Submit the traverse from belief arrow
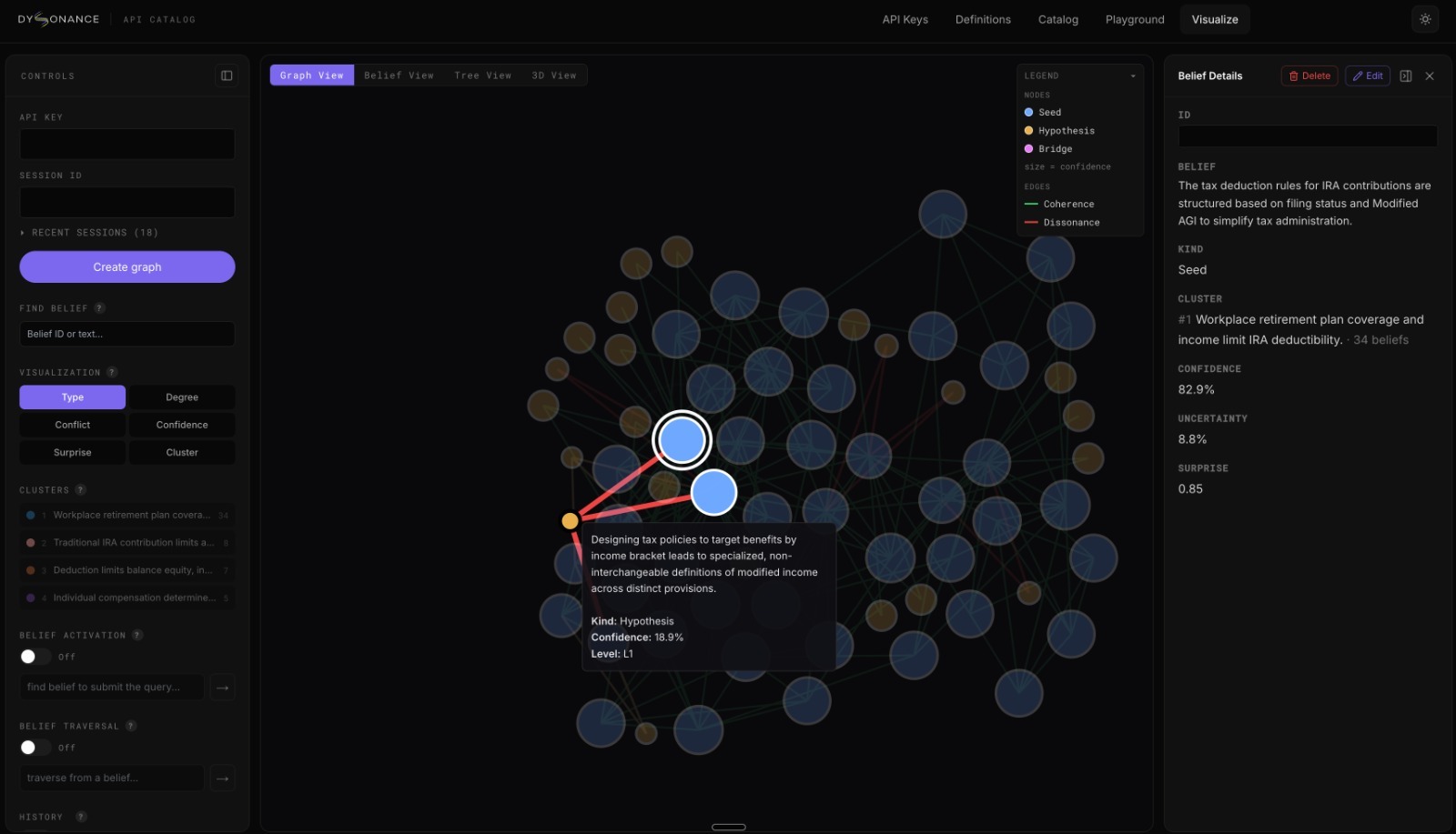This screenshot has height=834, width=1456. [x=223, y=778]
